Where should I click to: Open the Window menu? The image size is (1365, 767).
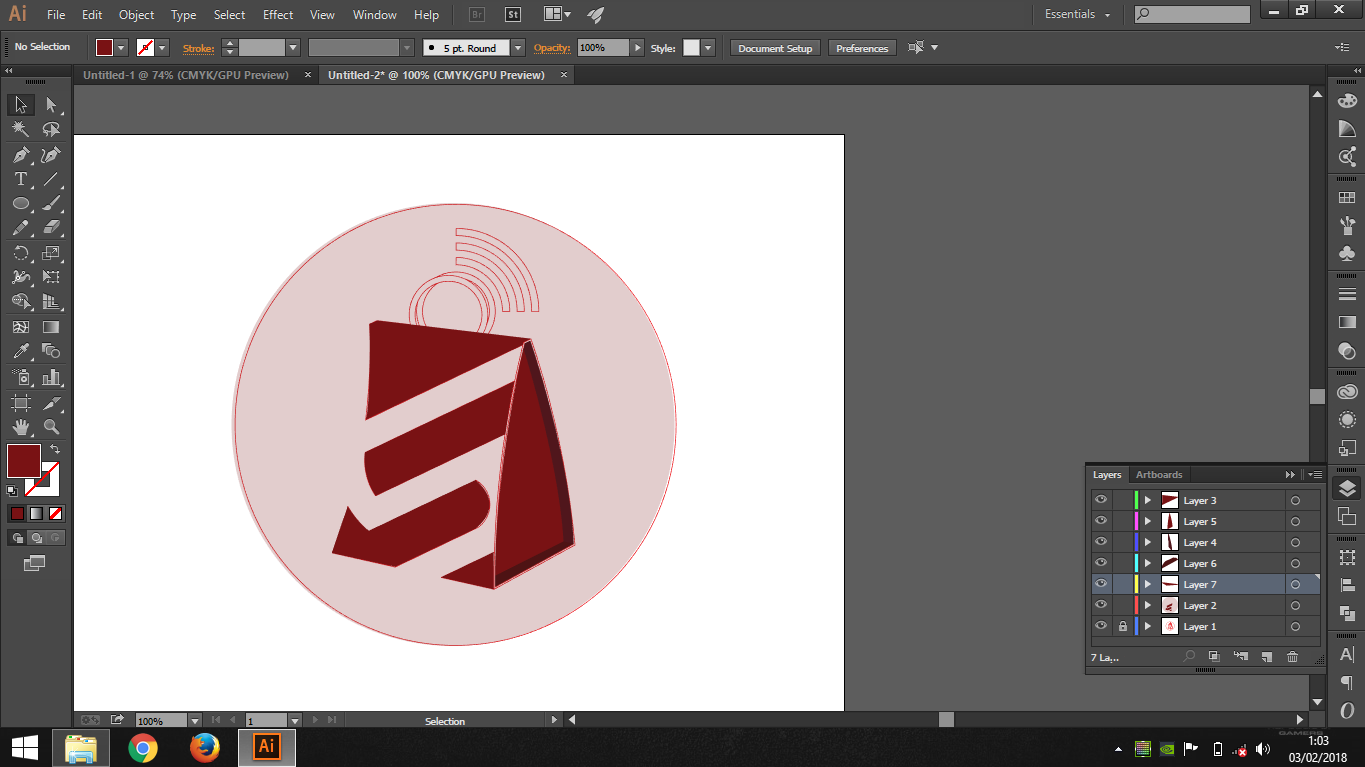click(x=375, y=15)
